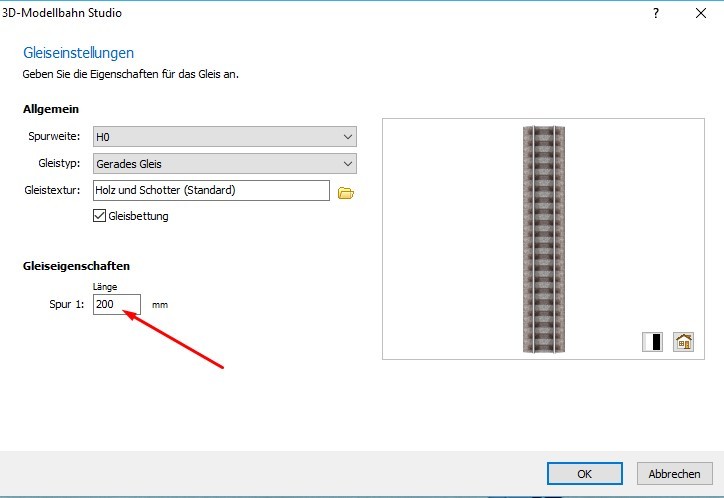Close the 3D-Modellbahn Studio dialog
The height and width of the screenshot is (498, 724).
coord(700,13)
